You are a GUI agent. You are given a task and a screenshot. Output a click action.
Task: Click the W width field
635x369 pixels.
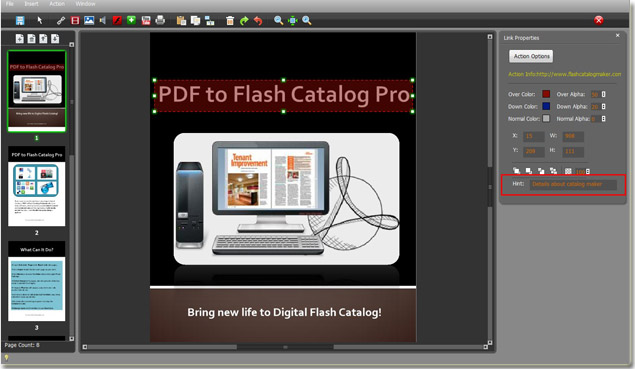click(x=573, y=137)
